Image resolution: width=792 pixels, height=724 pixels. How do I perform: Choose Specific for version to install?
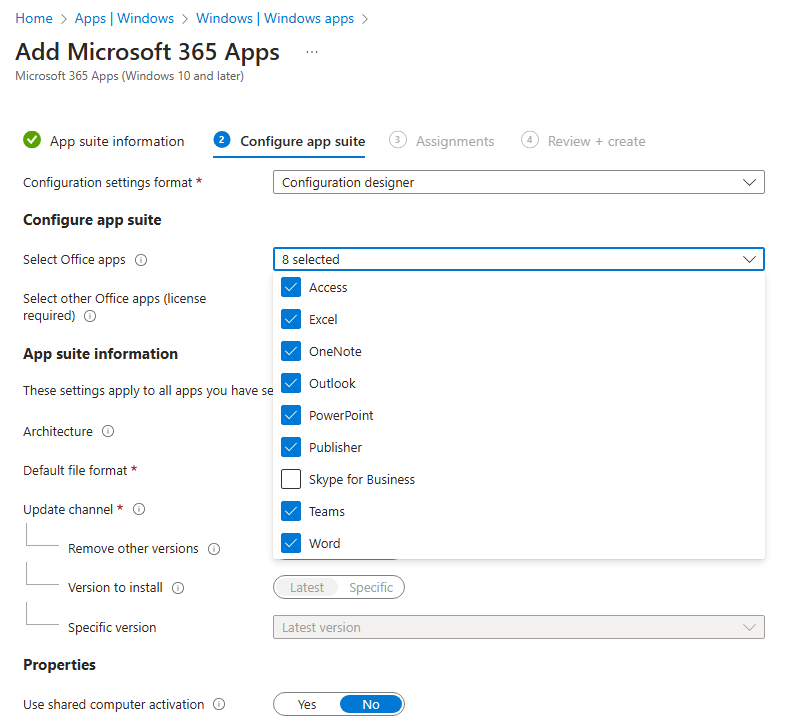(371, 587)
